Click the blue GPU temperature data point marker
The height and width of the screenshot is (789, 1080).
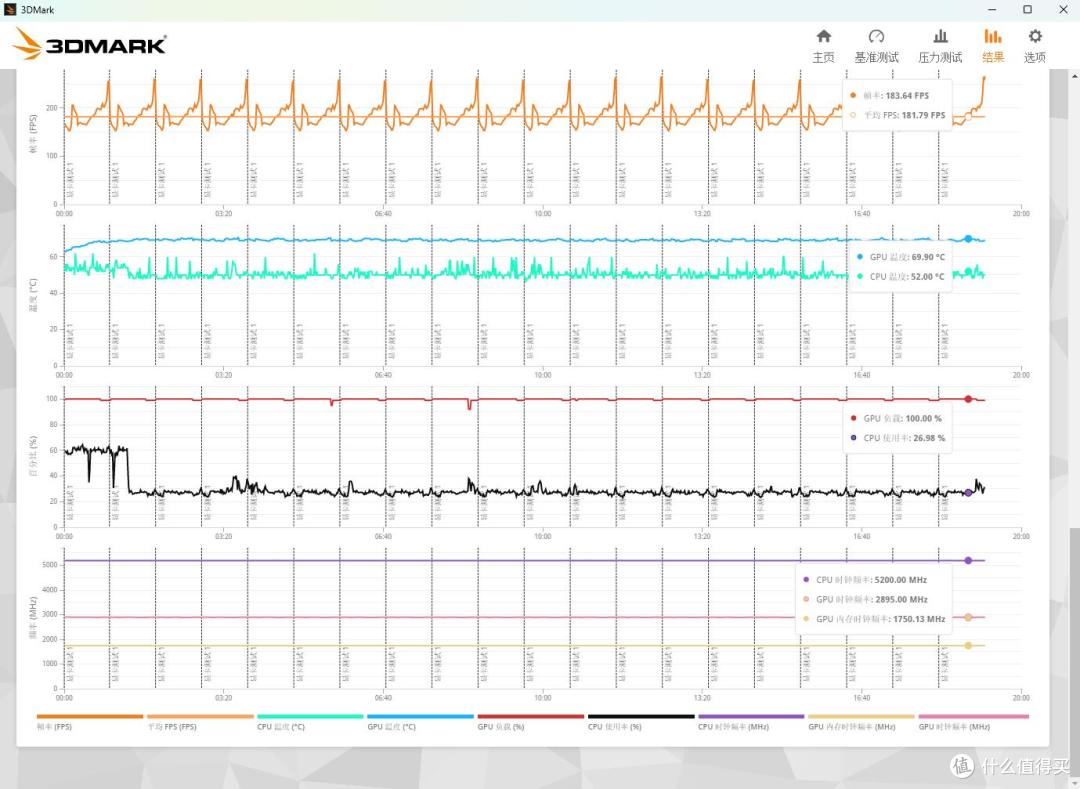click(968, 239)
